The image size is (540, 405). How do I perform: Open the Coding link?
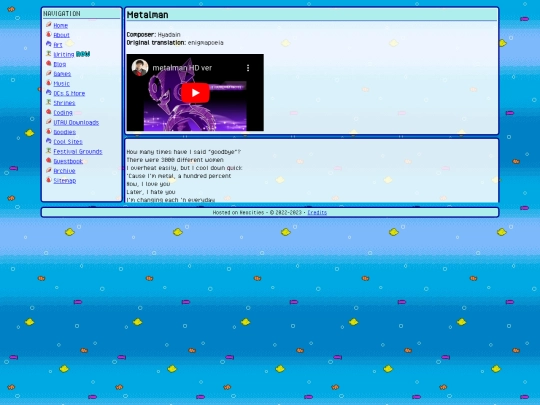(63, 113)
